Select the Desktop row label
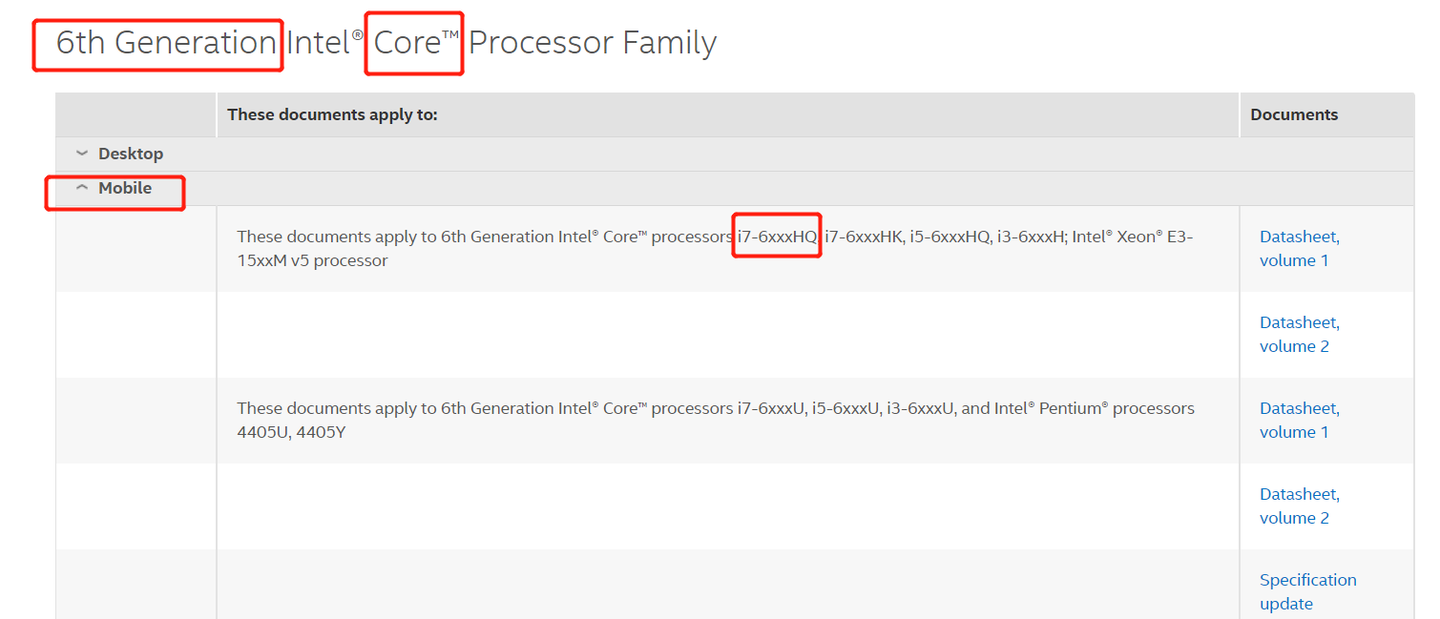This screenshot has width=1440, height=619. [x=130, y=154]
